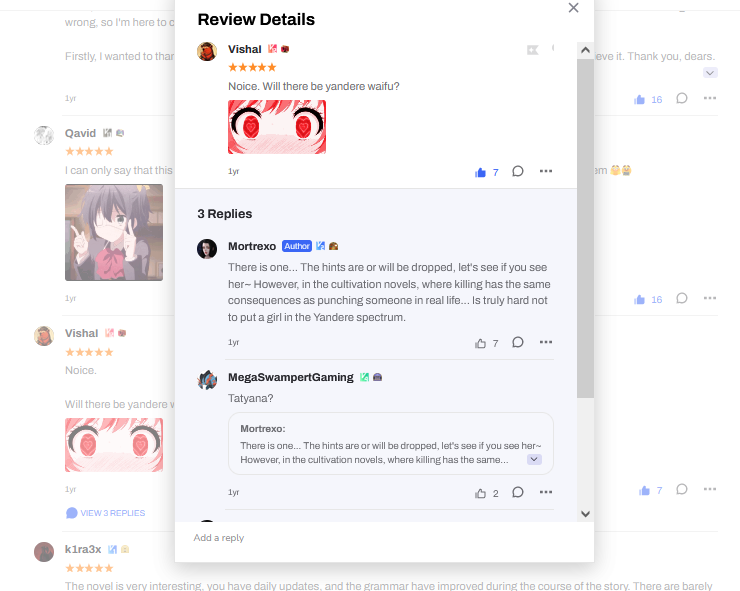Open more options on top background review
Viewport: 740px width, 591px height.
710,98
